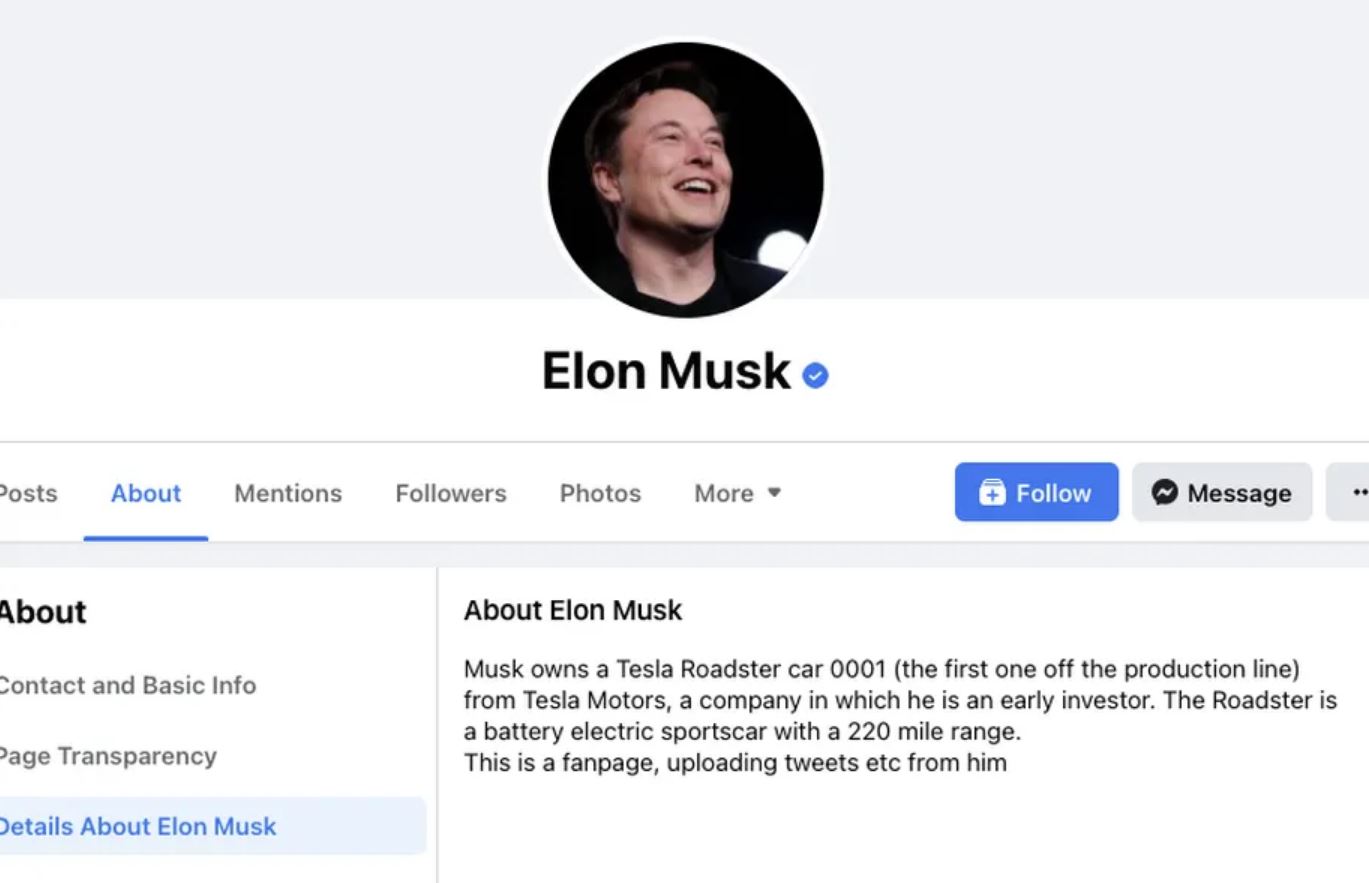Open the three-dot more options menu

pyautogui.click(x=1358, y=492)
